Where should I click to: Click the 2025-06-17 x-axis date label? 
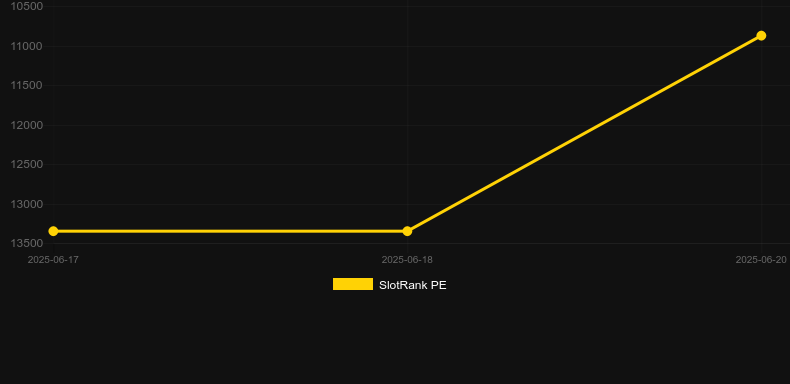point(53,260)
